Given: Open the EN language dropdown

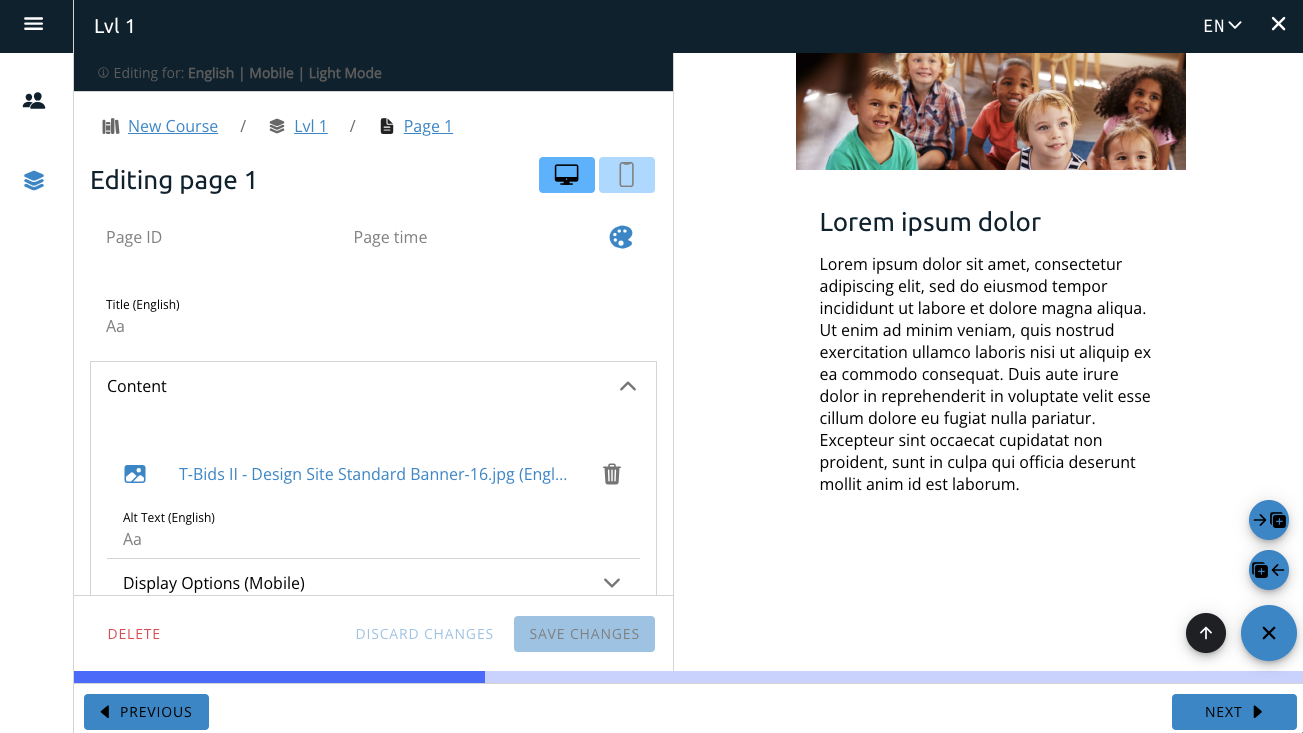Looking at the screenshot, I should point(1222,26).
